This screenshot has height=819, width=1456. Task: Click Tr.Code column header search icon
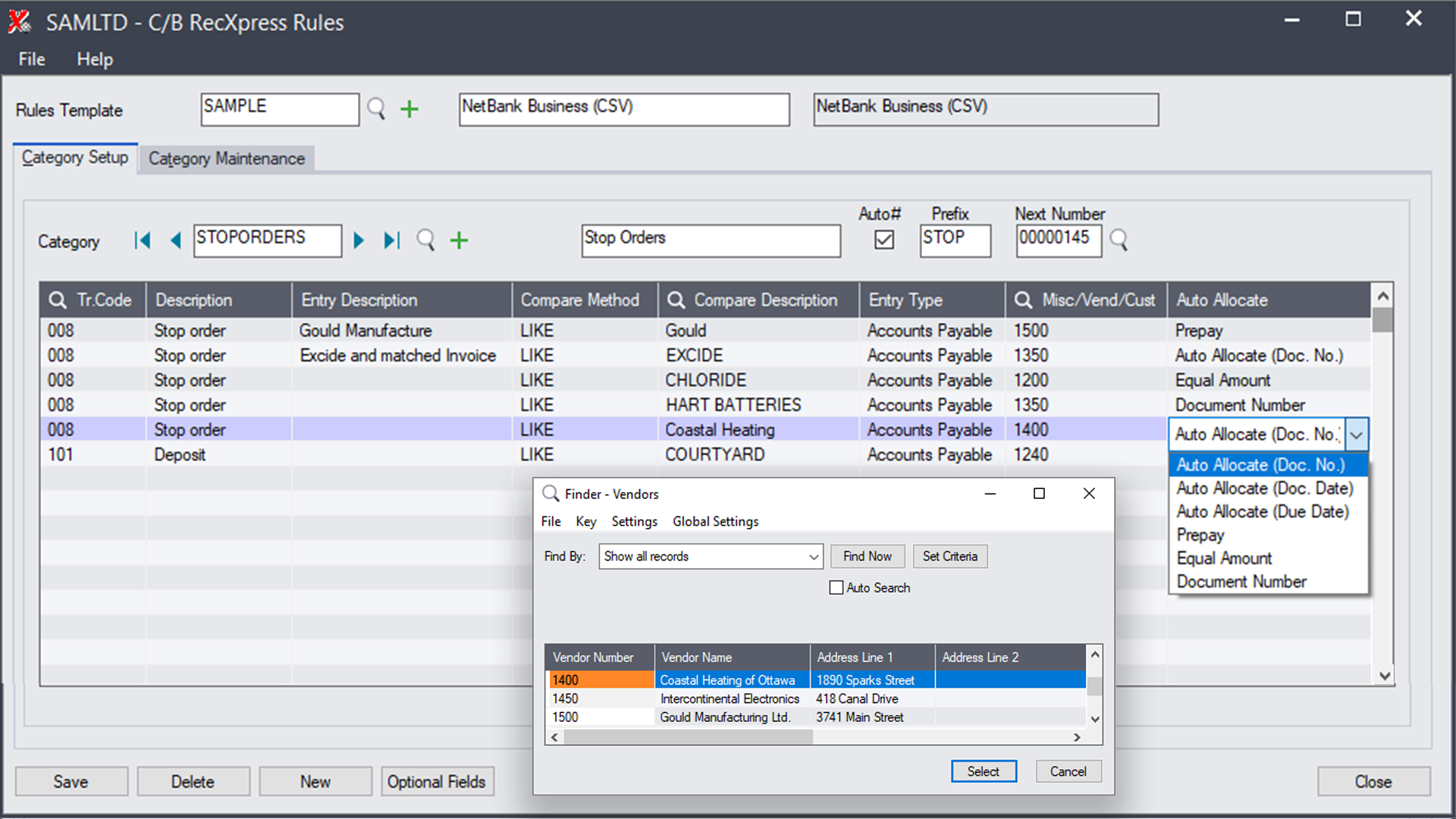[58, 300]
